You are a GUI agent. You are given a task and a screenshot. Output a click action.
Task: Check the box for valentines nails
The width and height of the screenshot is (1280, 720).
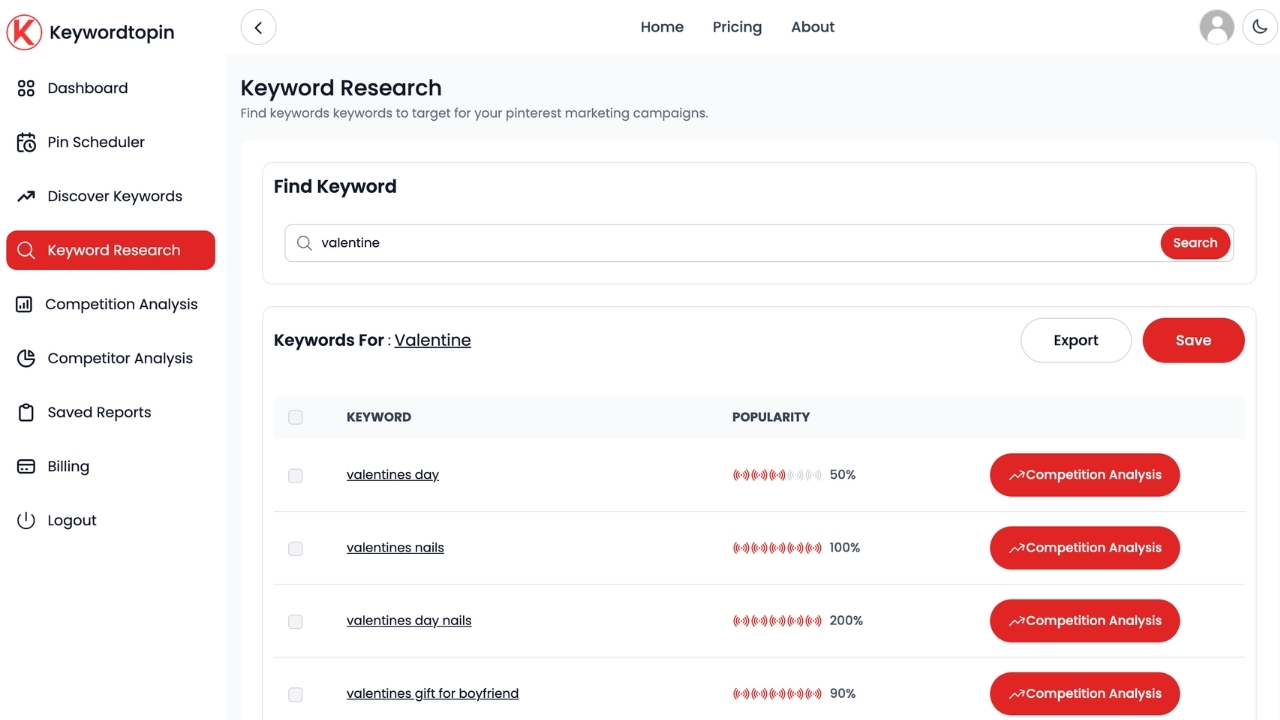click(x=295, y=549)
